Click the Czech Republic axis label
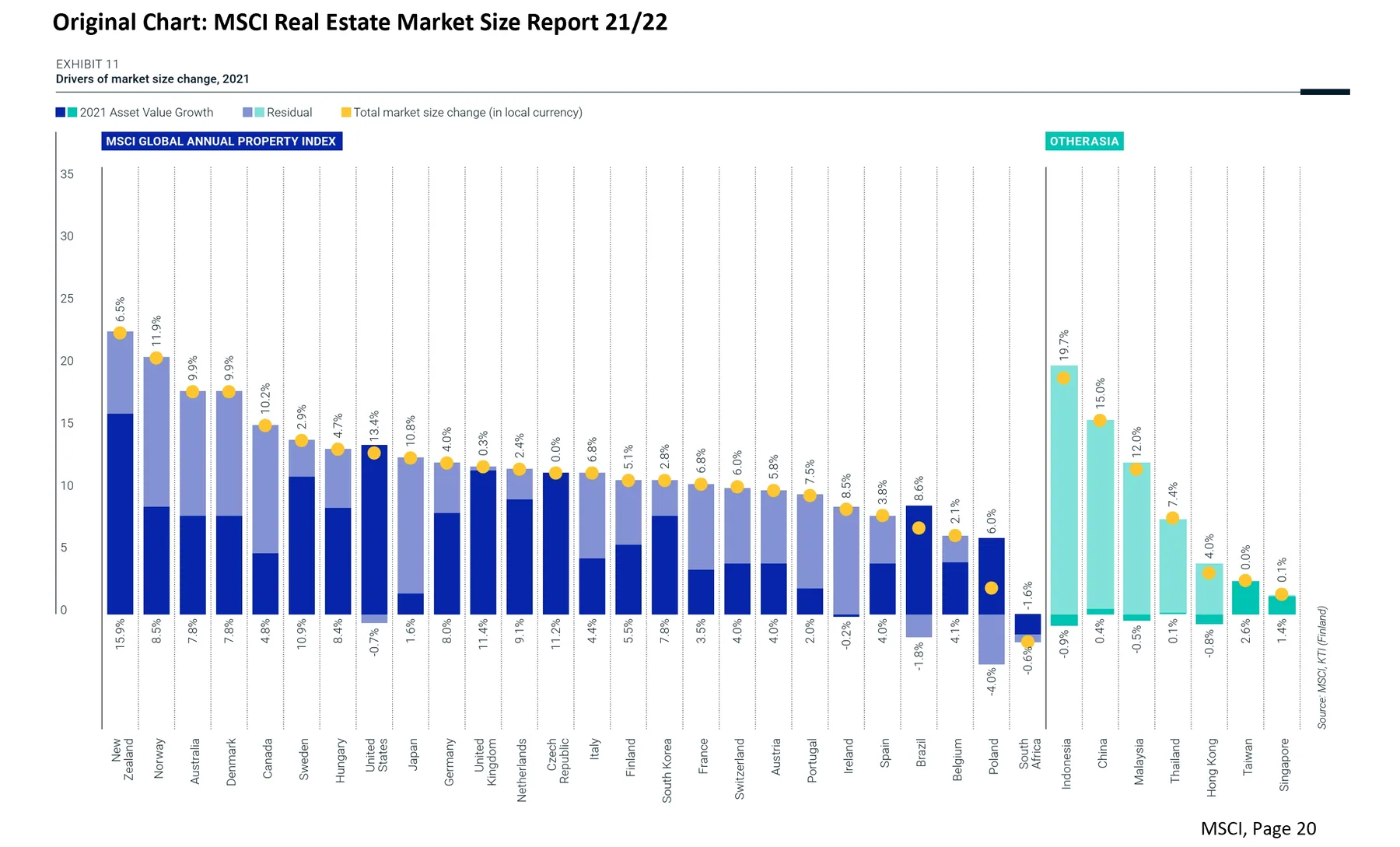 557,761
